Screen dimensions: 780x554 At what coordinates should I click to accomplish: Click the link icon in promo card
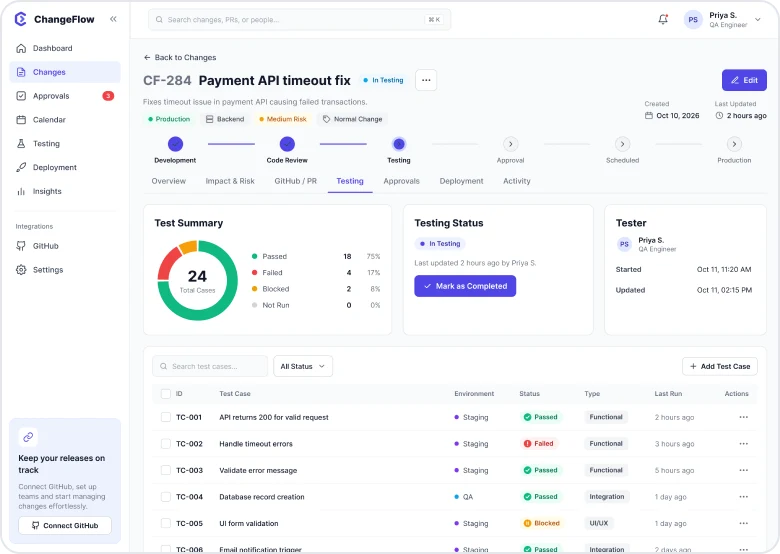coord(28,437)
